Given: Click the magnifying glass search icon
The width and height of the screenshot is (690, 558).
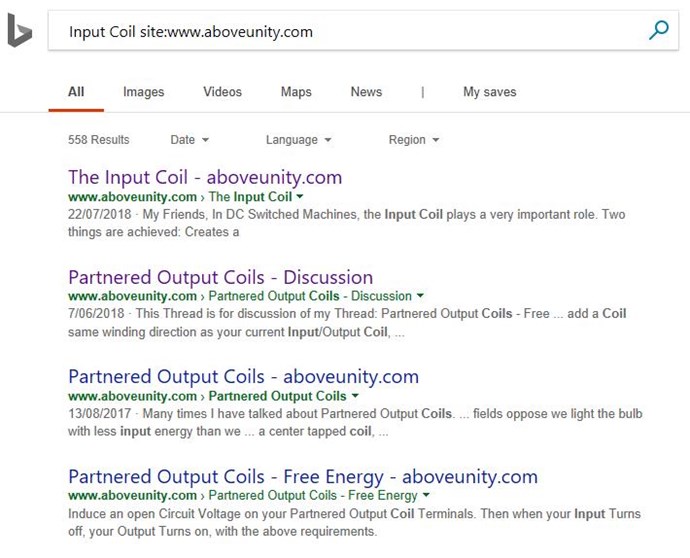Looking at the screenshot, I should (659, 30).
